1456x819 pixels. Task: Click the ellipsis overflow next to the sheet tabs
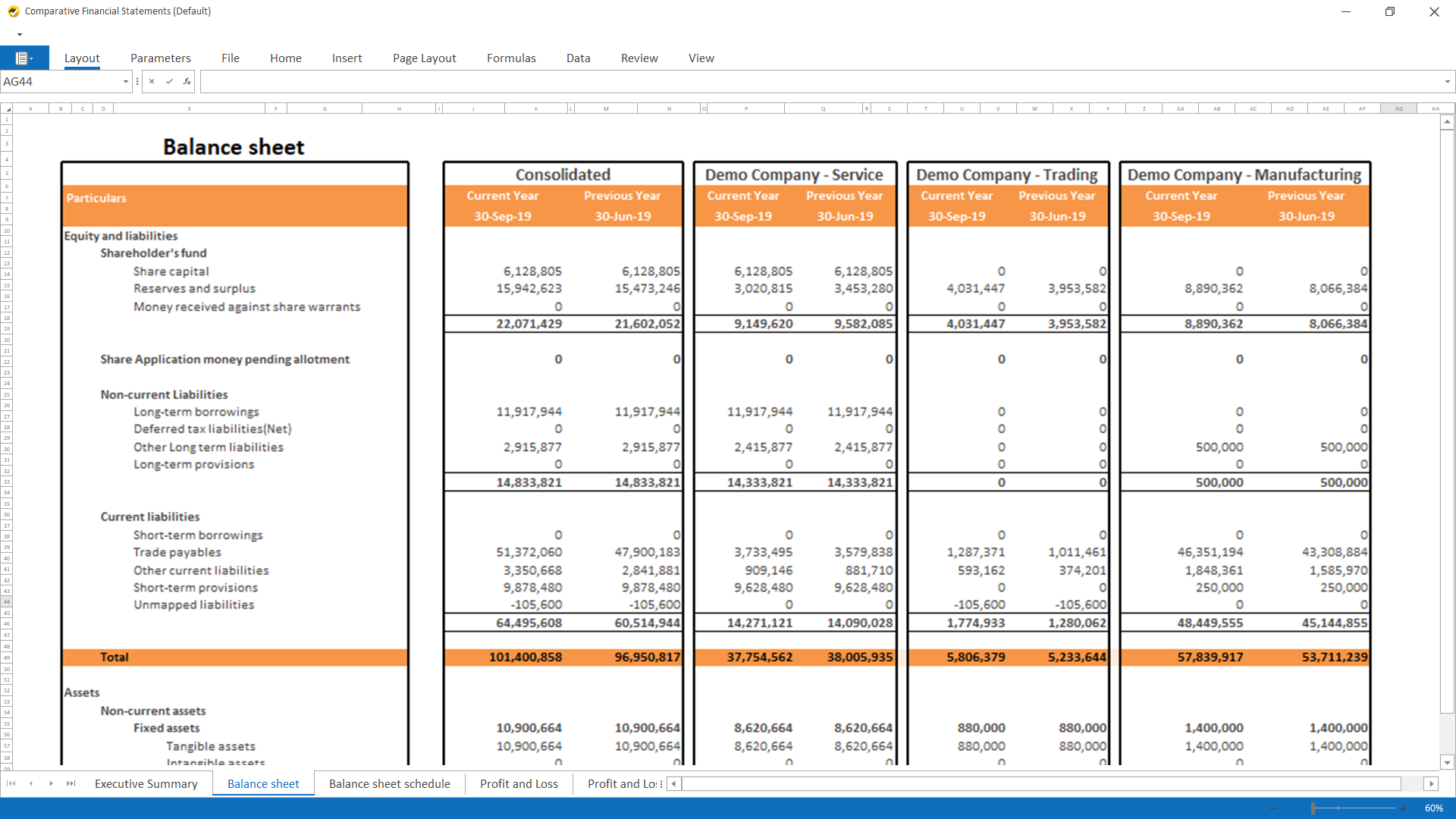click(x=661, y=783)
